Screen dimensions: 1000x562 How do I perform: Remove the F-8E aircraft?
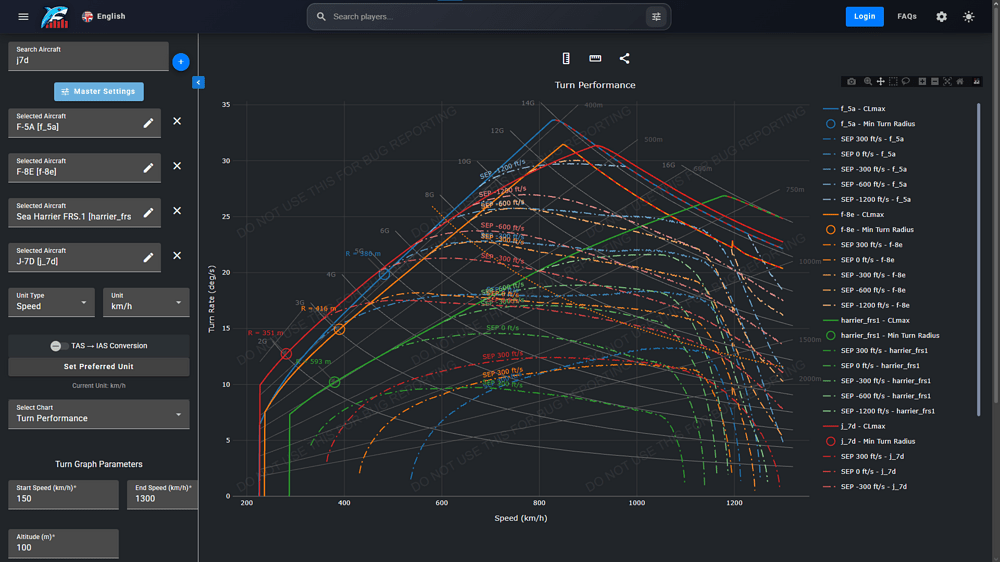(177, 166)
